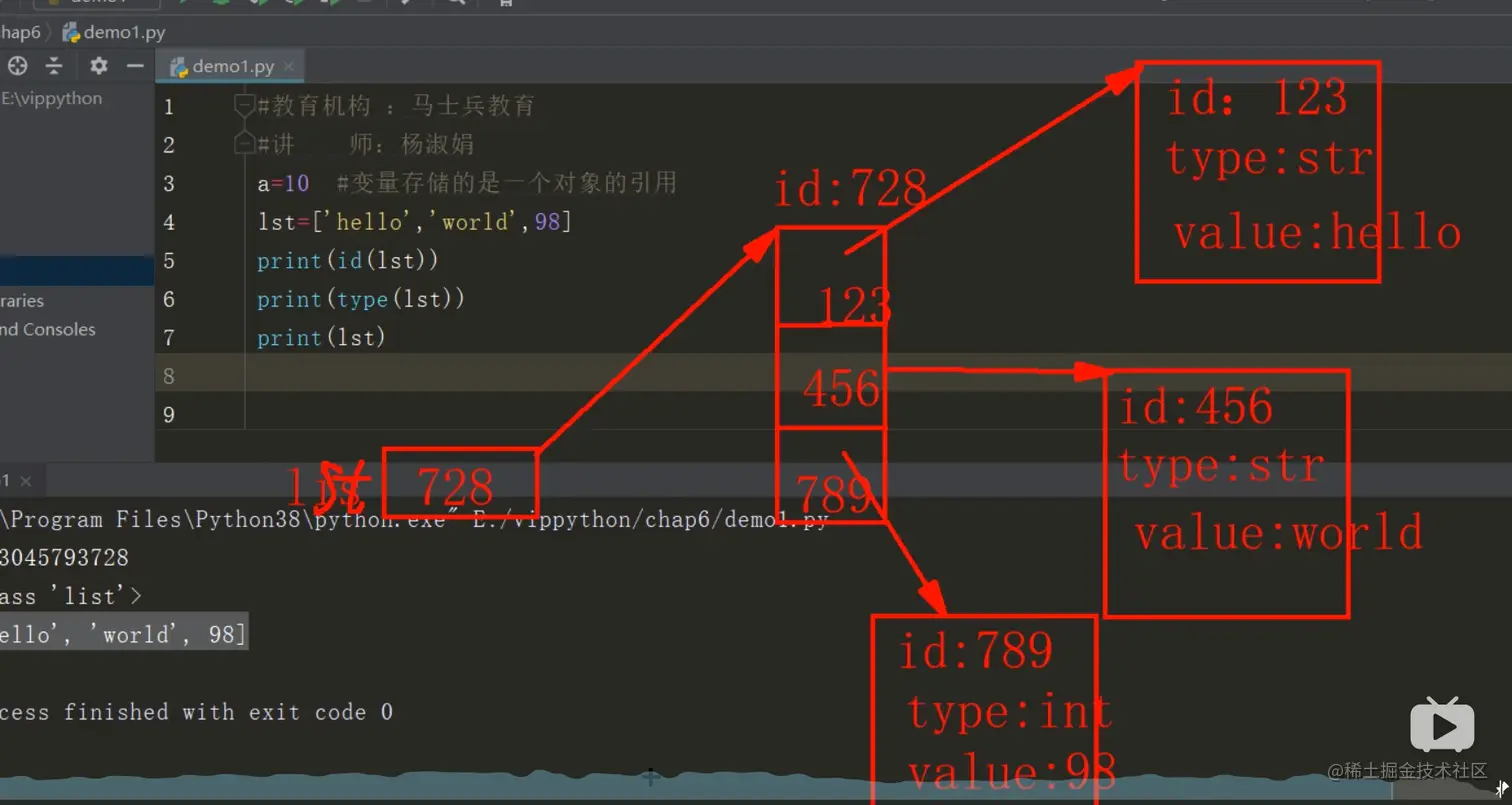Select the demo1.py editor tab
The width and height of the screenshot is (1512, 805).
click(231, 67)
